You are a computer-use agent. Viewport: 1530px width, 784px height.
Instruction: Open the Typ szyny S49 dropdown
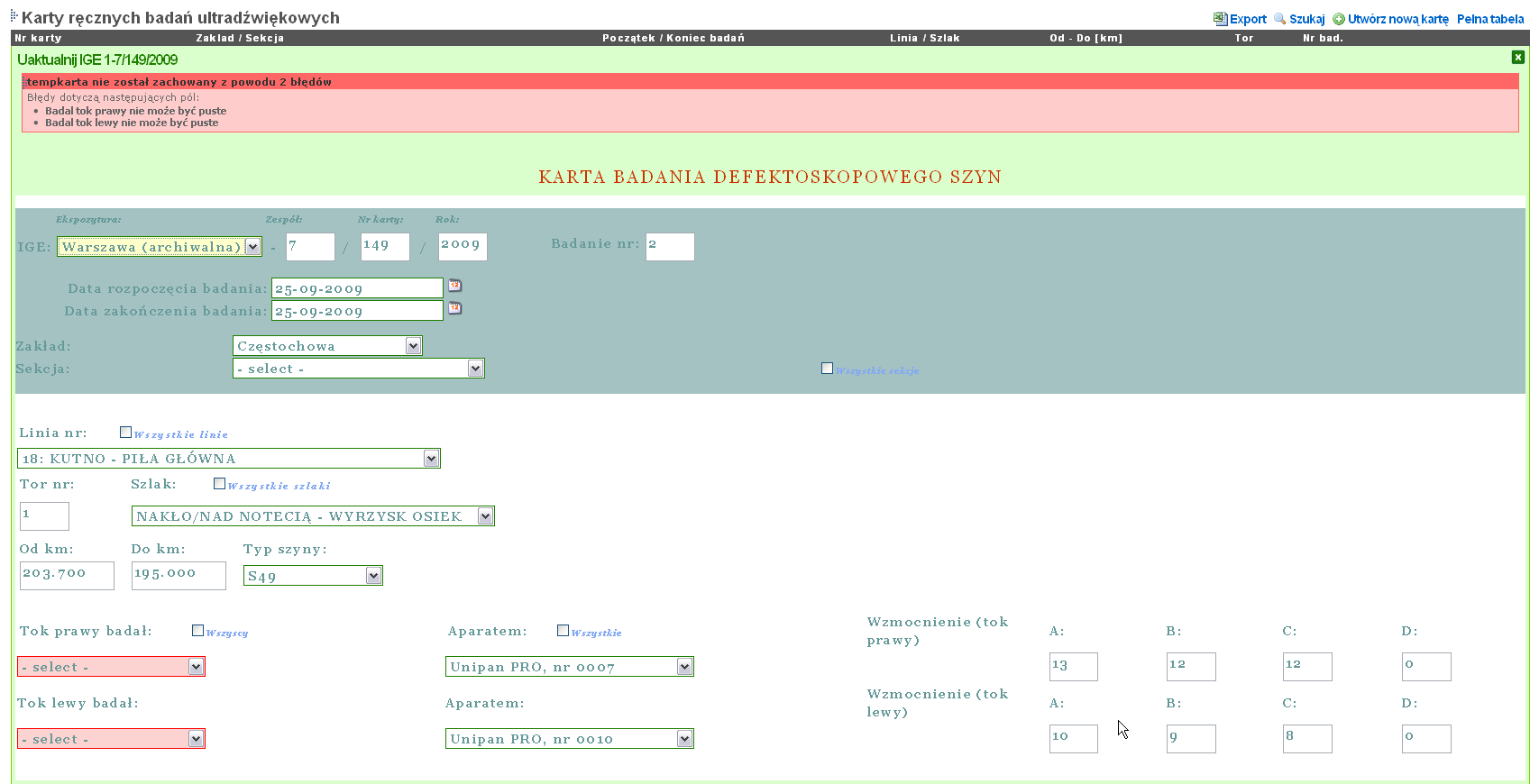point(373,576)
